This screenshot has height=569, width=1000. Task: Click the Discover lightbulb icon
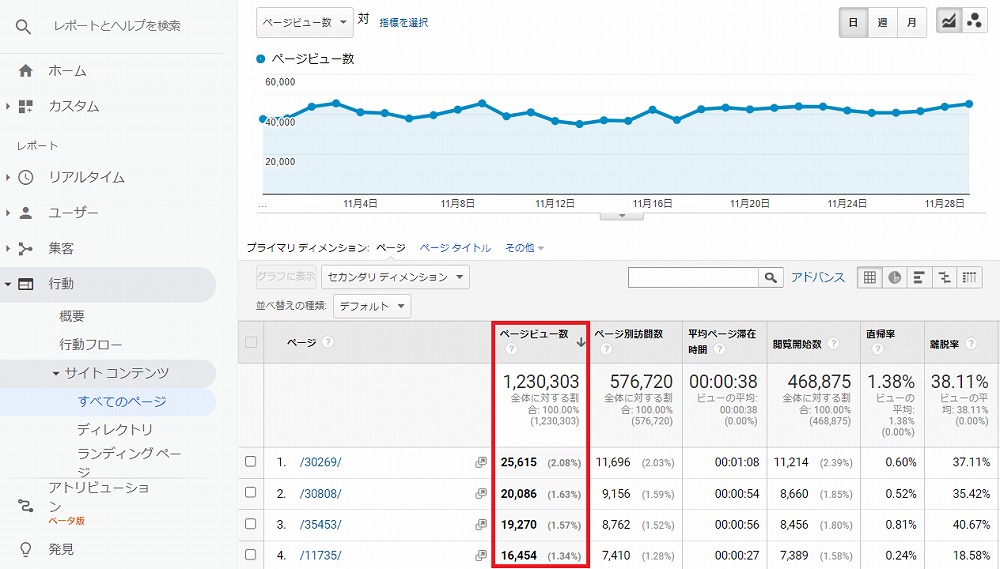pos(26,549)
